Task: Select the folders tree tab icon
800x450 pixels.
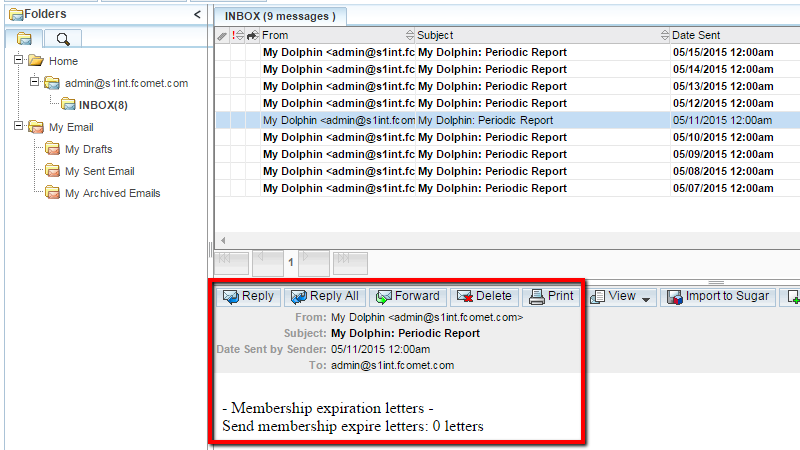Action: [25, 39]
